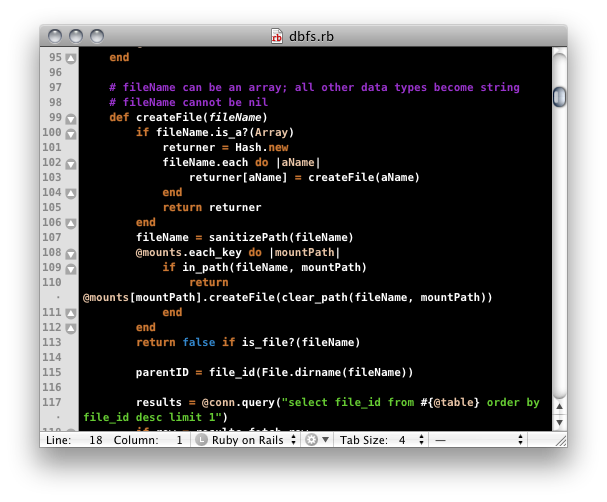Click line number 113 in the gutter
Viewport: 607px width, 502px height.
pos(54,343)
